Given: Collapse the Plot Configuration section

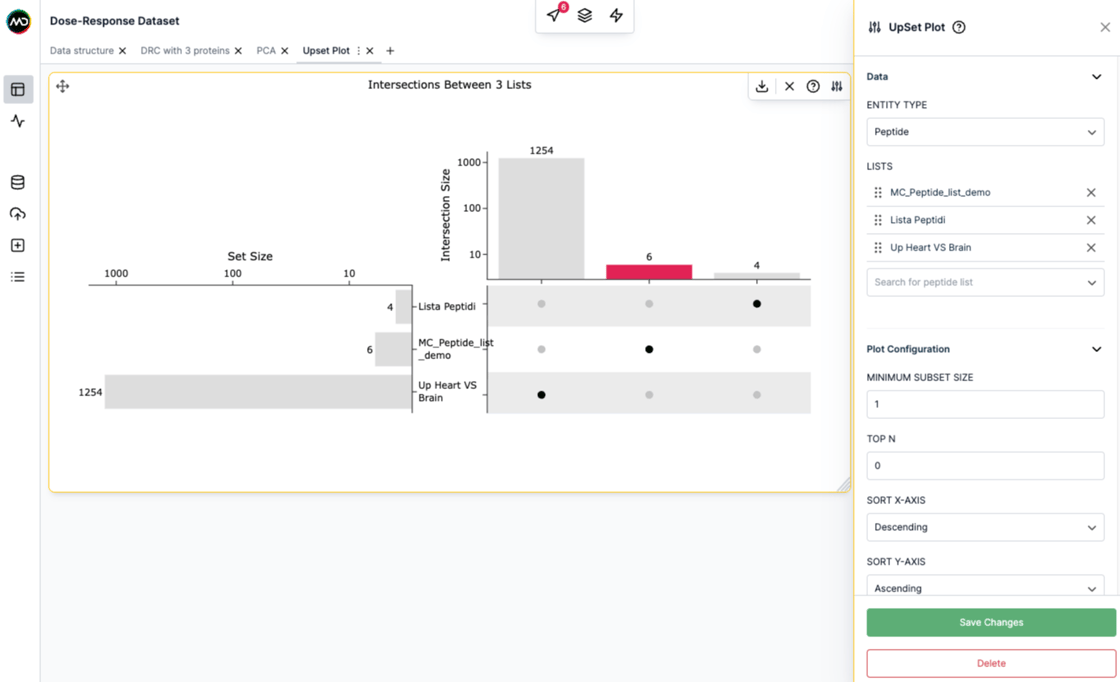Looking at the screenshot, I should click(1096, 349).
